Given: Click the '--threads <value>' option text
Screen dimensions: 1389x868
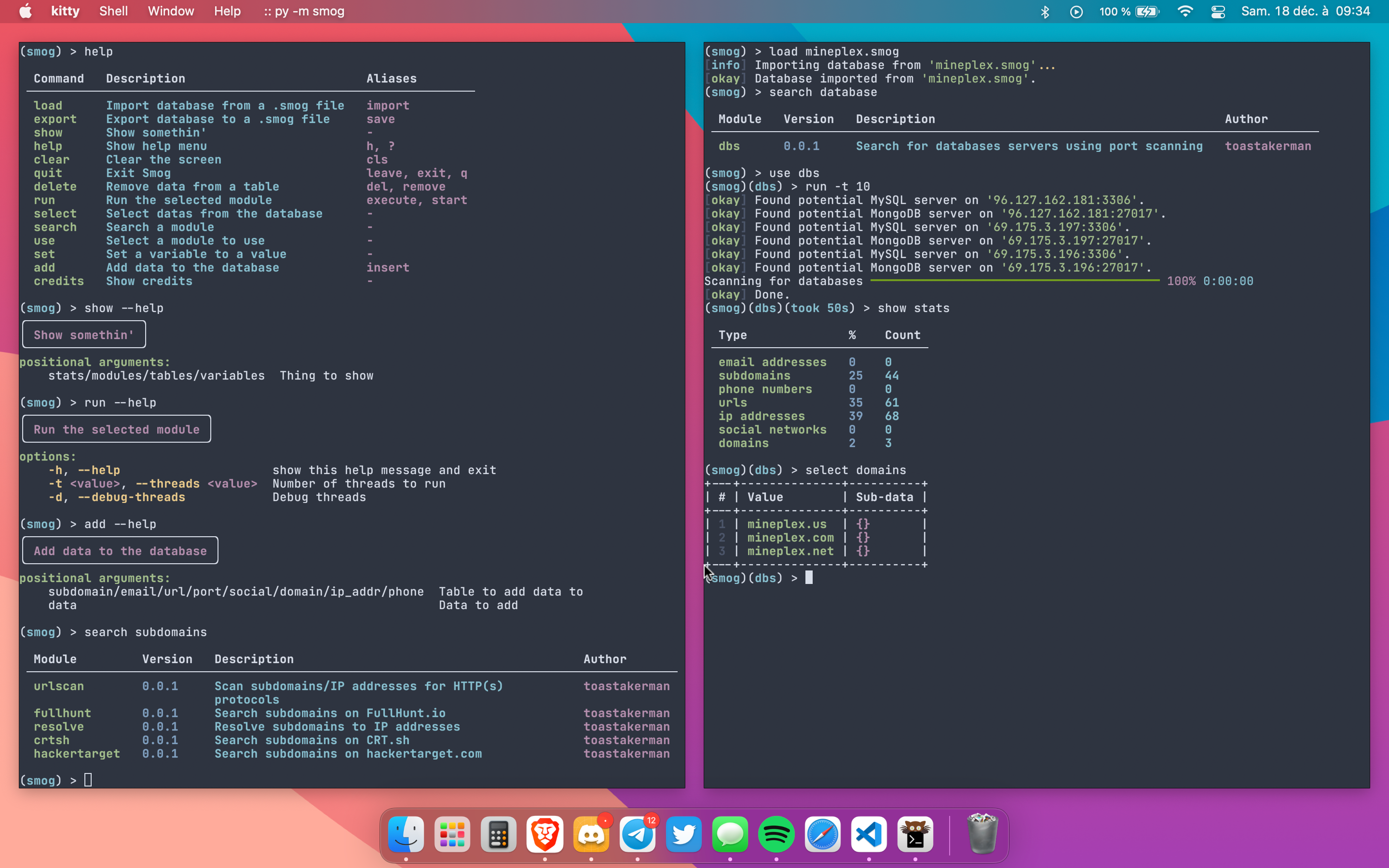Looking at the screenshot, I should (x=196, y=483).
